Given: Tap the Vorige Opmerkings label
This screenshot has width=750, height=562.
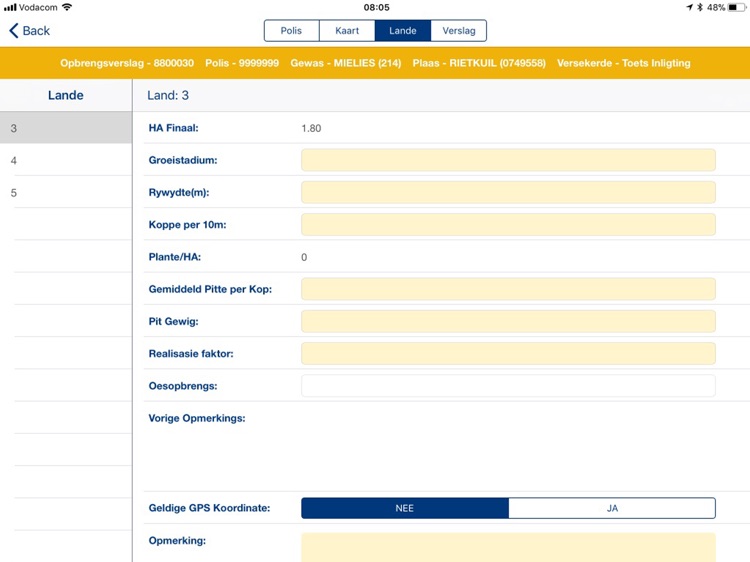Looking at the screenshot, I should point(197,418).
